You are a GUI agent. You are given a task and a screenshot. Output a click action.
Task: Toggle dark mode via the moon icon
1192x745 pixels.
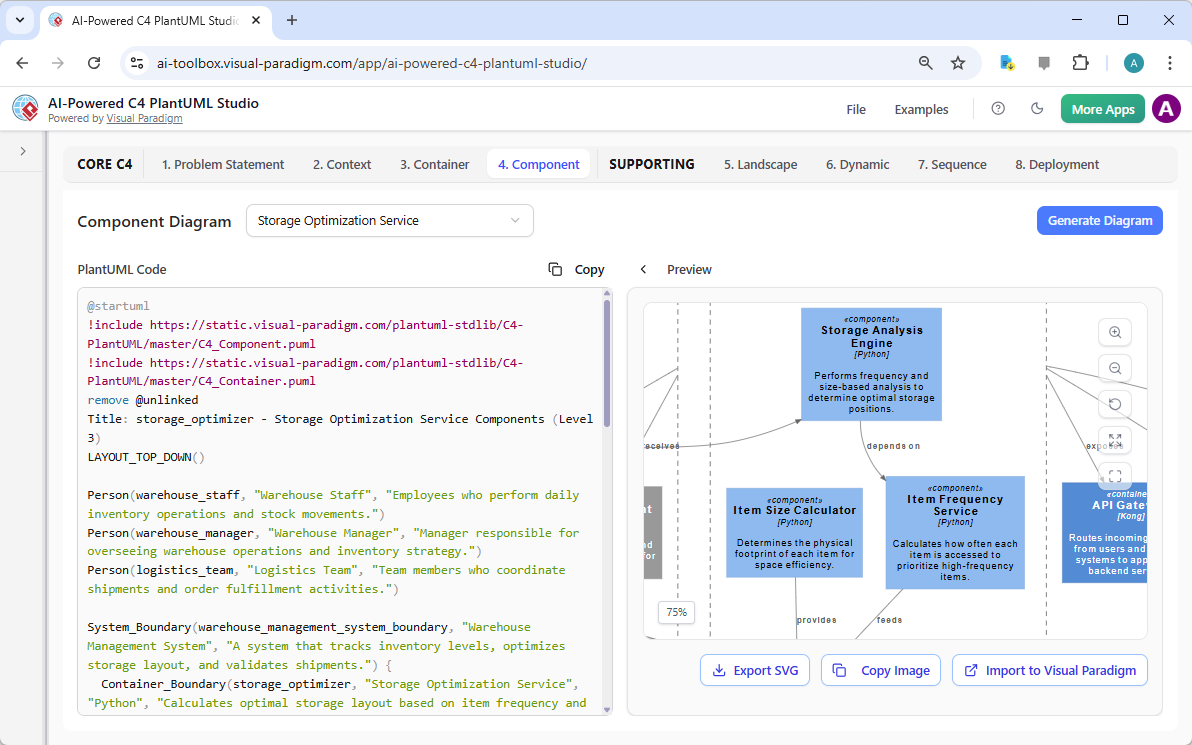pos(1037,109)
